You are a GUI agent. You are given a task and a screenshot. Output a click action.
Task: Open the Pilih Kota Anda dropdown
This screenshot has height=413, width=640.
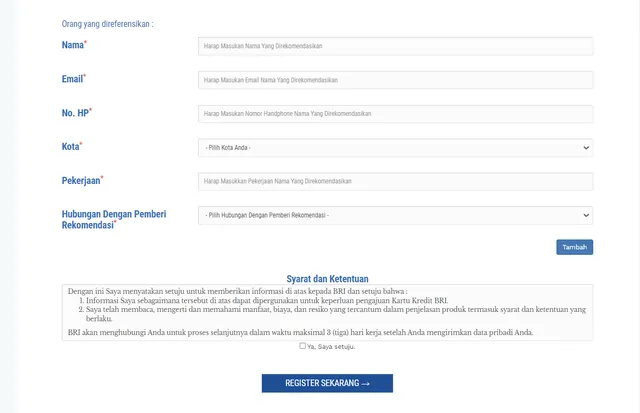coord(395,148)
